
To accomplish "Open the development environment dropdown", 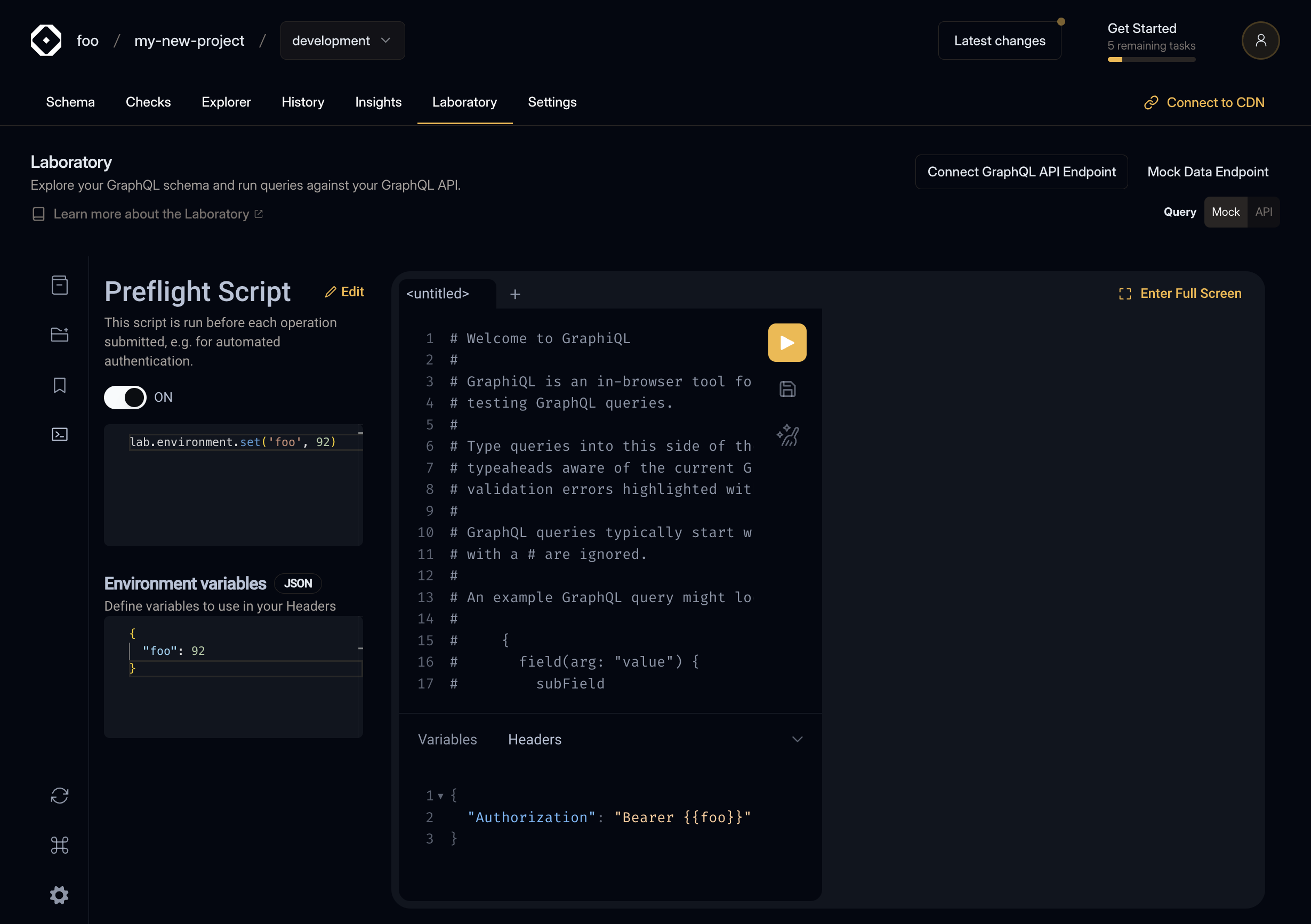I will pyautogui.click(x=341, y=41).
